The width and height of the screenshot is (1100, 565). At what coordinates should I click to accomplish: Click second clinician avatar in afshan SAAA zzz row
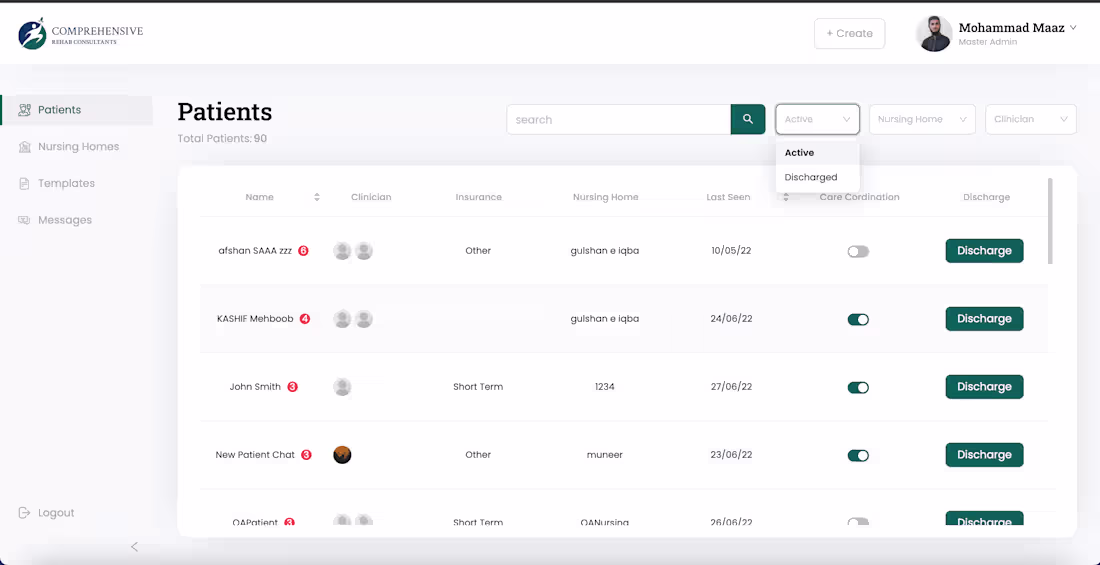pos(363,251)
